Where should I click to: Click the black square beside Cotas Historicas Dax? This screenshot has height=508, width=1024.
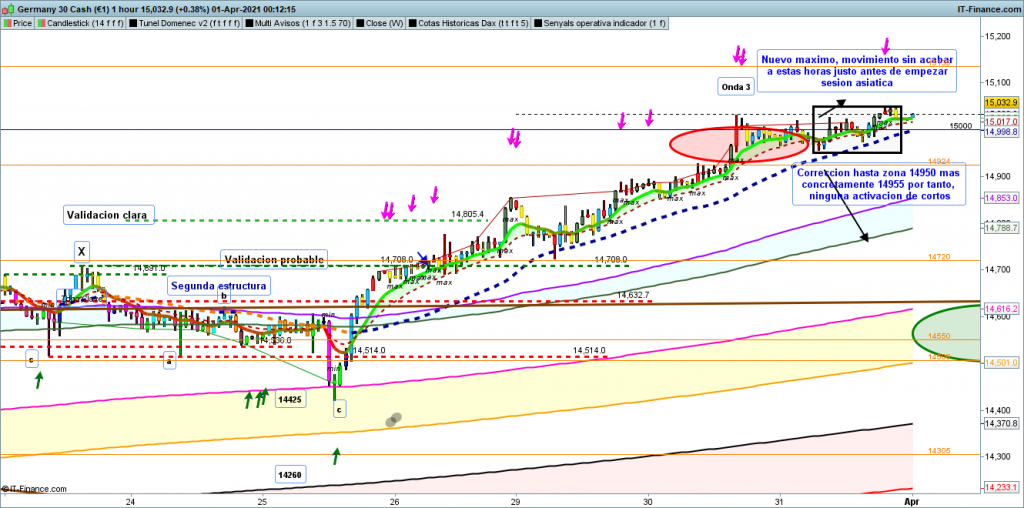point(412,21)
